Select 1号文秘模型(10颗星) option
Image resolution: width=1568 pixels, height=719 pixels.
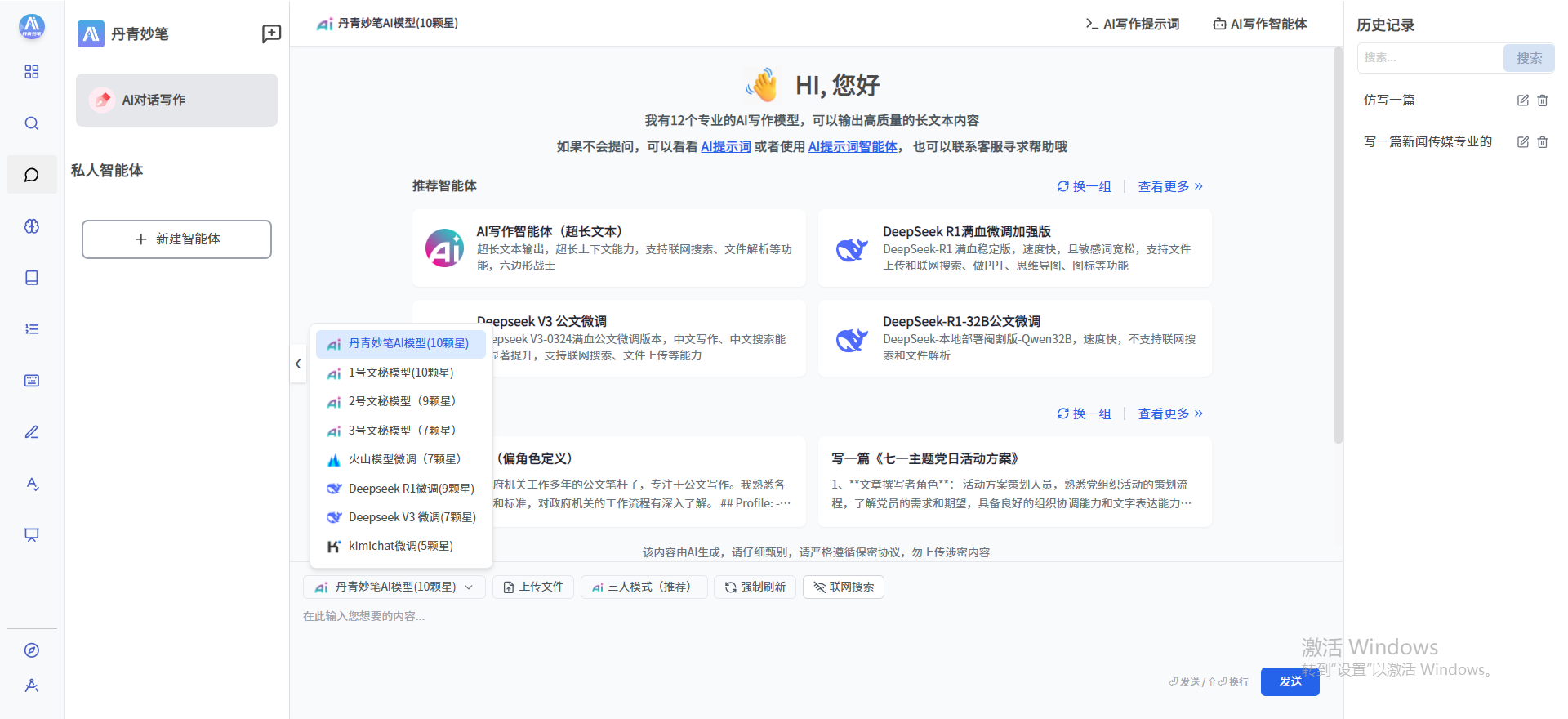pos(401,373)
